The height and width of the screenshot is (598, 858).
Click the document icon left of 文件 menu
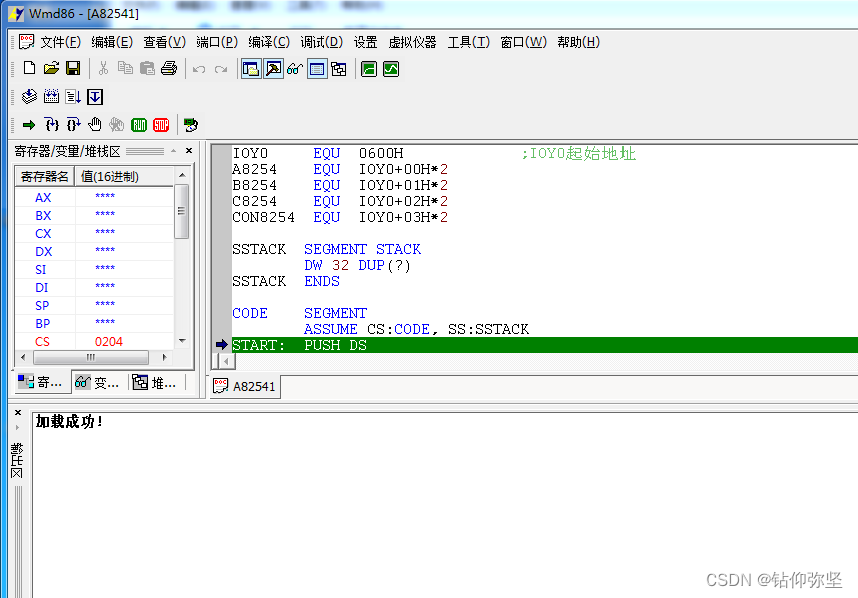tap(26, 42)
